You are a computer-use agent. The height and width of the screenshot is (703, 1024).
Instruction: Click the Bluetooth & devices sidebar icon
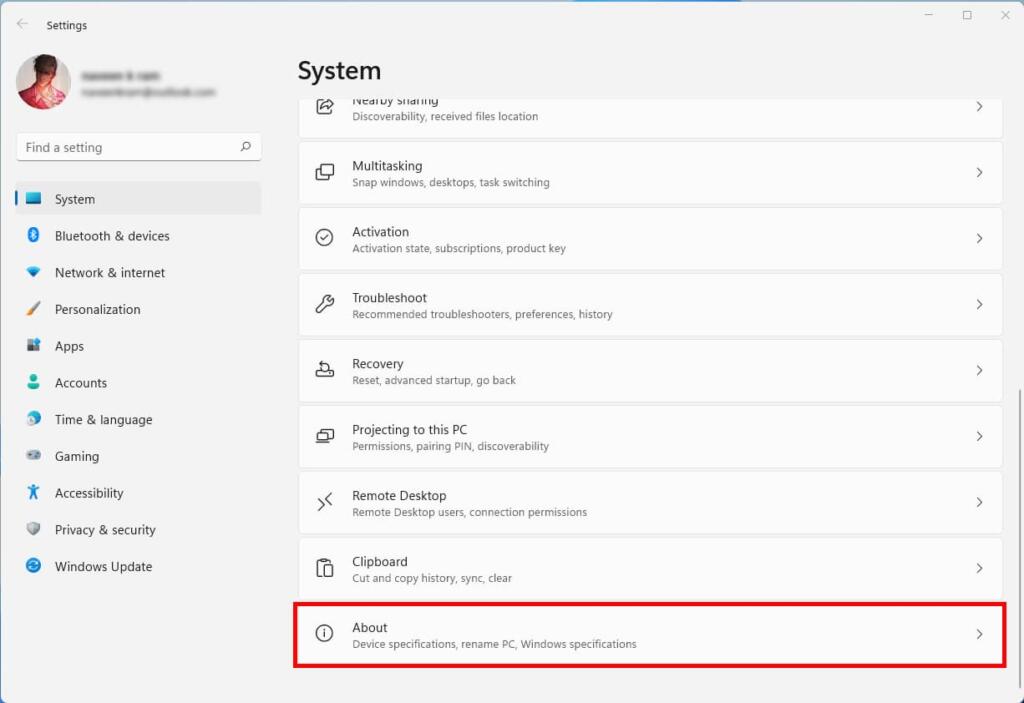(33, 235)
